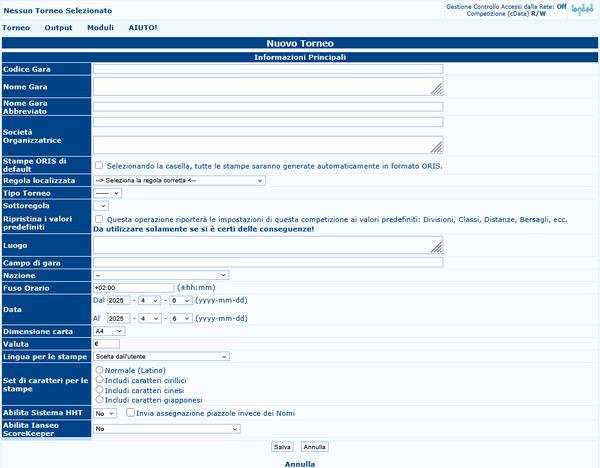Select Includi caratteri giapponesi radio button

tap(99, 399)
